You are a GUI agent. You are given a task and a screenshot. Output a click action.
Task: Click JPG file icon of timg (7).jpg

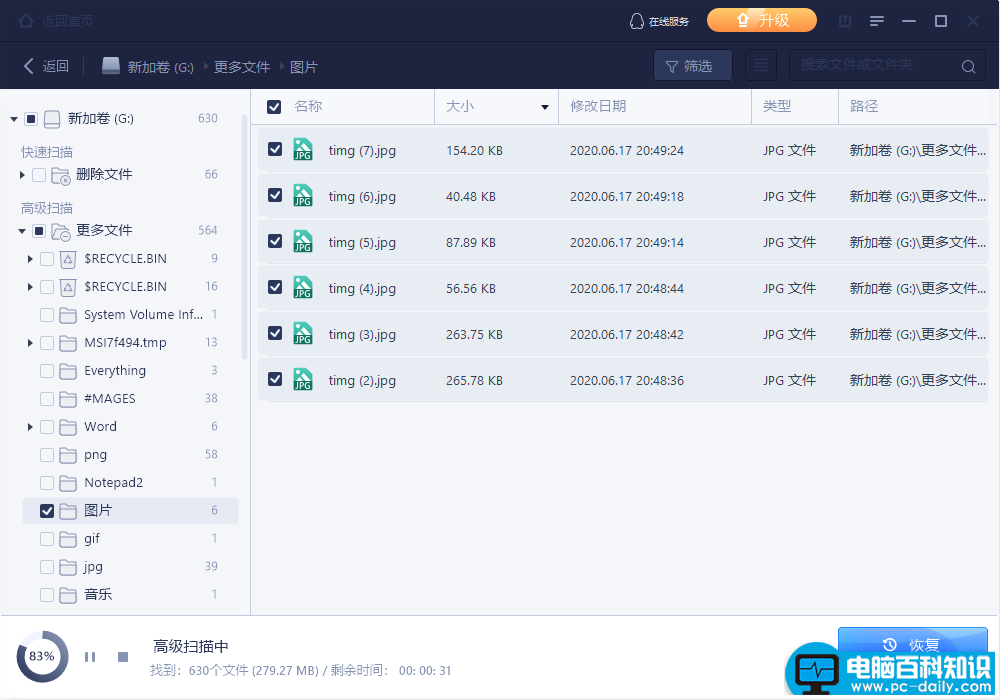[x=303, y=149]
